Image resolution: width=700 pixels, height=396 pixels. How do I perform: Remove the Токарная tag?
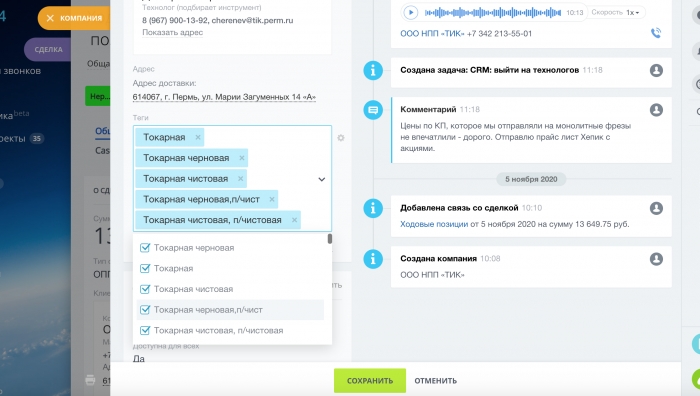point(198,138)
